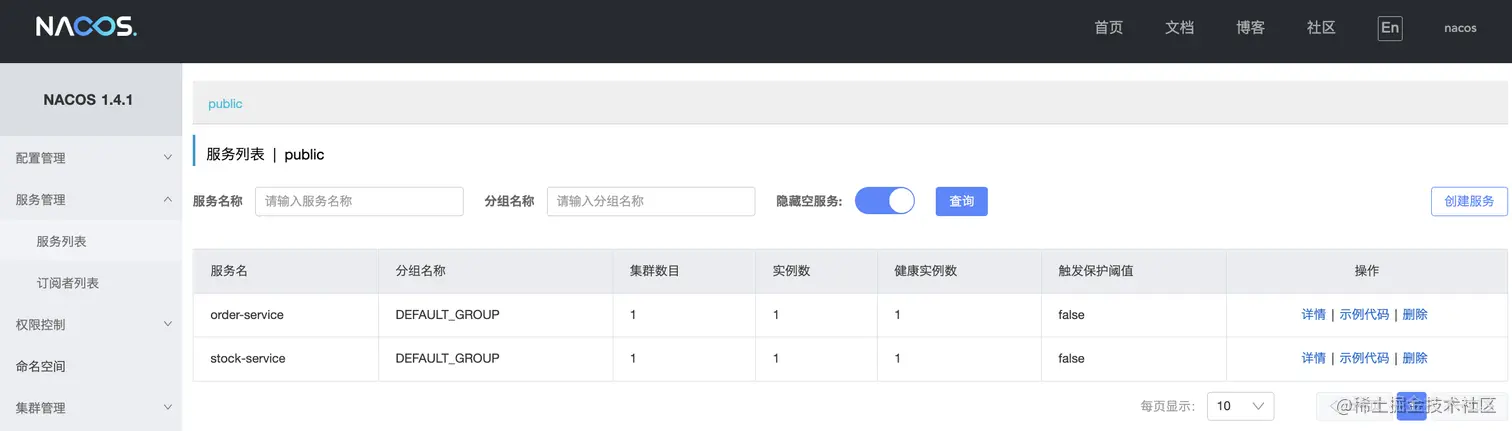Select the public namespace tab
This screenshot has height=431, width=1512.
[x=225, y=104]
